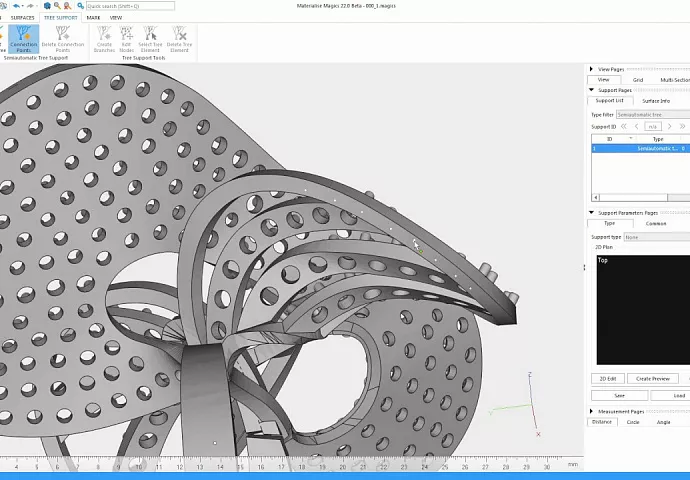Click the panel splitter handle beside the viewport
The height and width of the screenshot is (480, 690).
584,267
